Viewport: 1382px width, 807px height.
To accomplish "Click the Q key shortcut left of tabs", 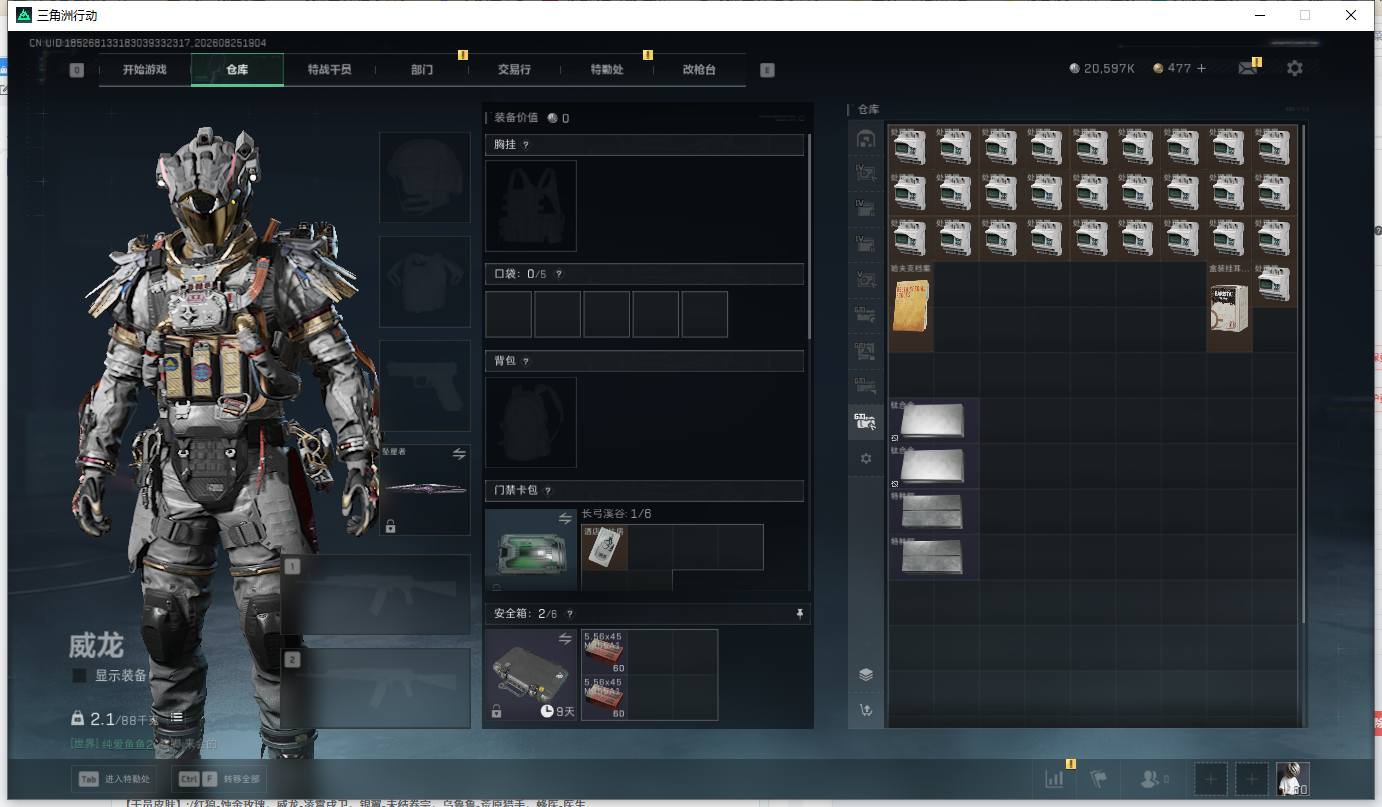I will 77,70.
